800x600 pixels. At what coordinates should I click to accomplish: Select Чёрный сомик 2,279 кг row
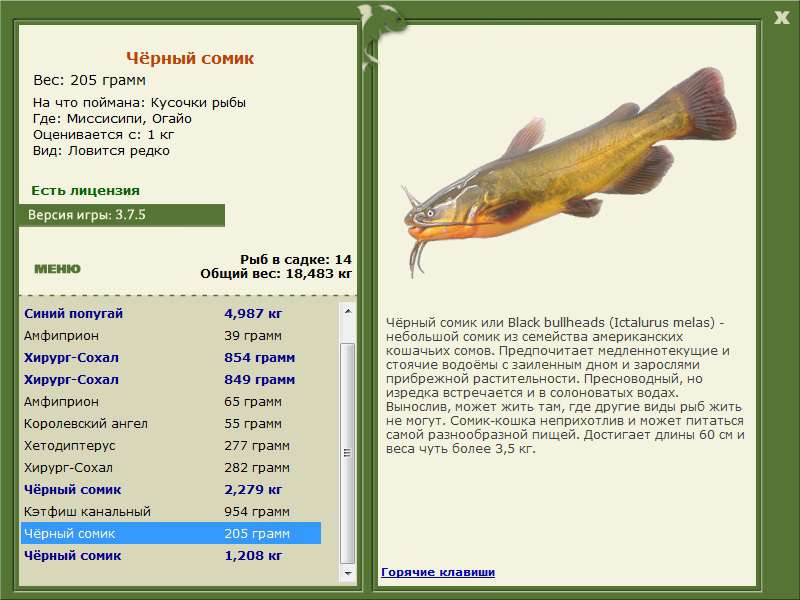171,489
